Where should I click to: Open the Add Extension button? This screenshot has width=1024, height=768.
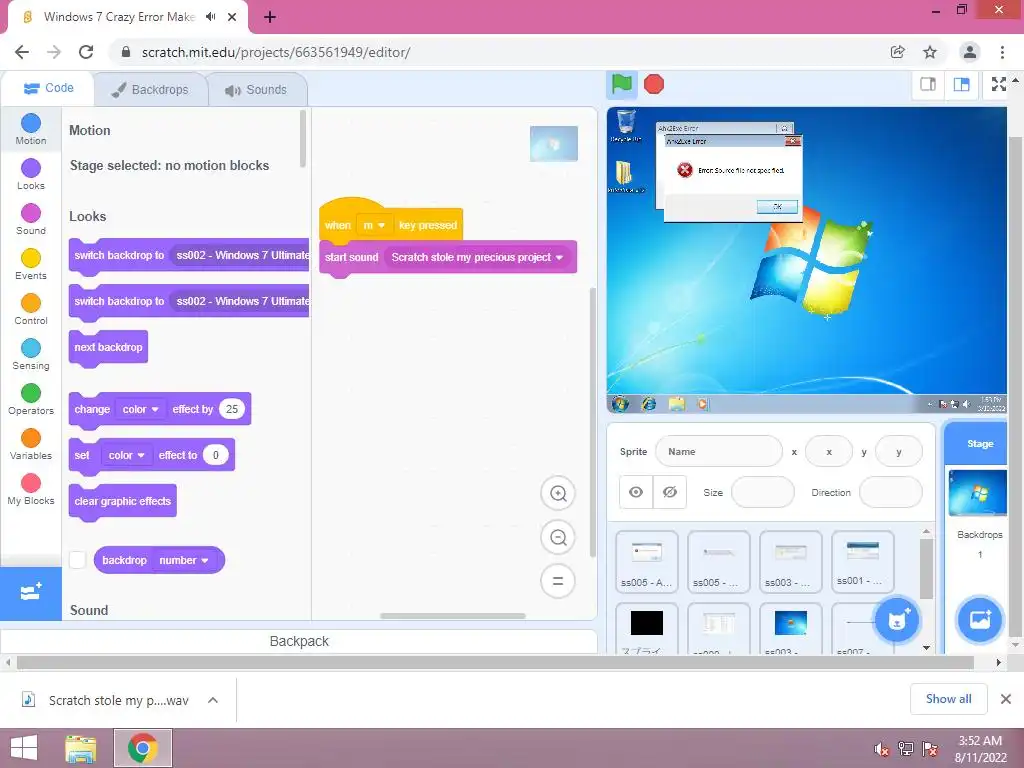tap(31, 593)
